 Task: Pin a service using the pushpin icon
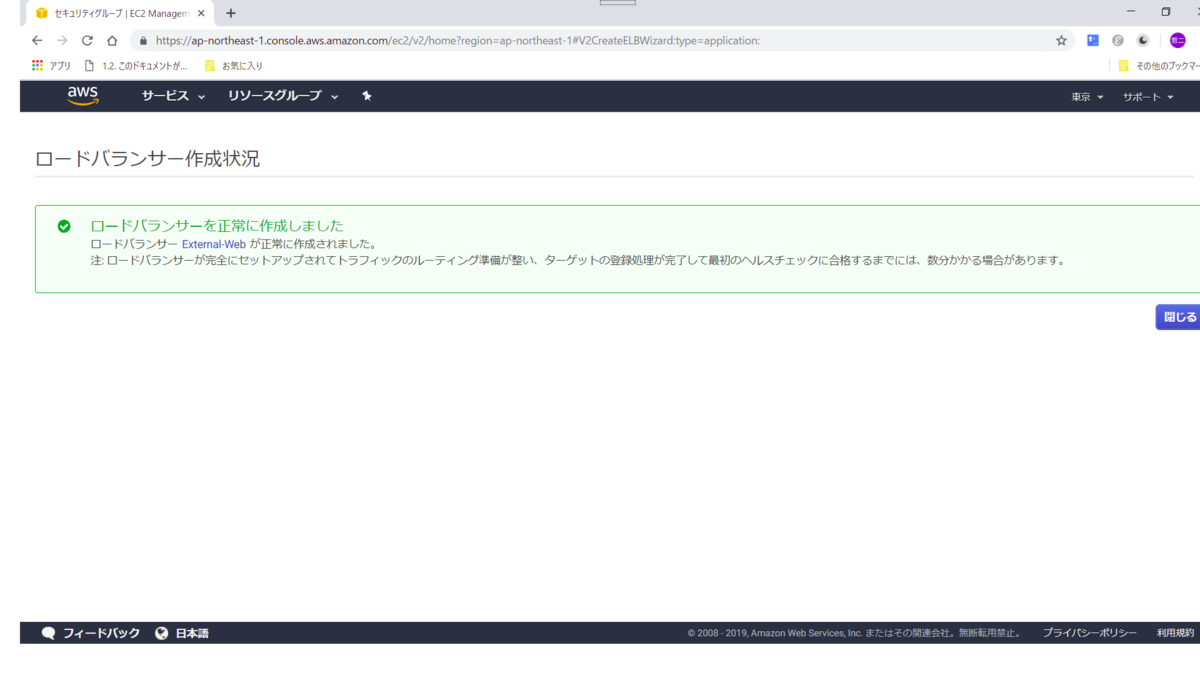pos(366,95)
